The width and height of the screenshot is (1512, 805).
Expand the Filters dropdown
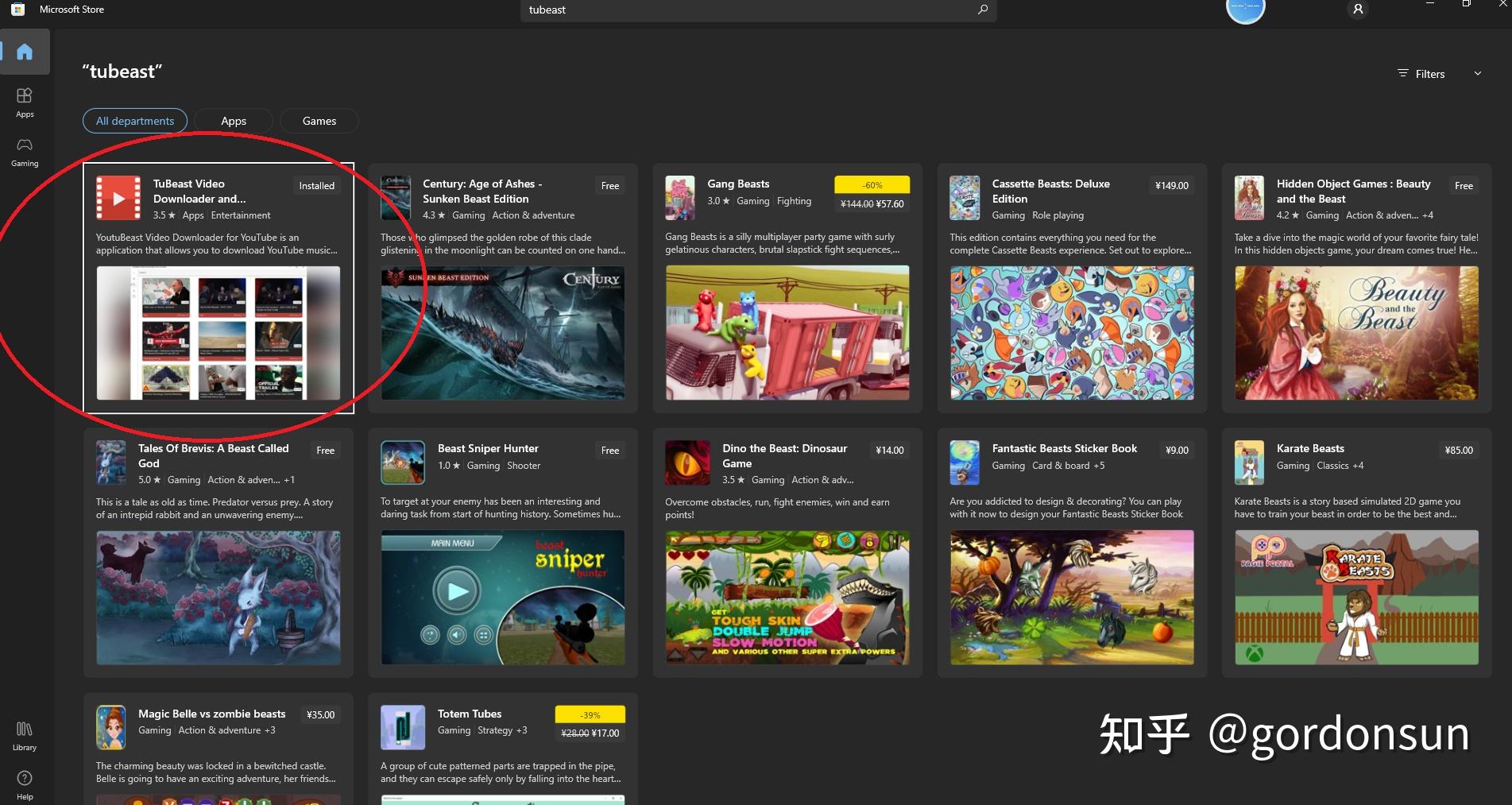pyautogui.click(x=1422, y=74)
